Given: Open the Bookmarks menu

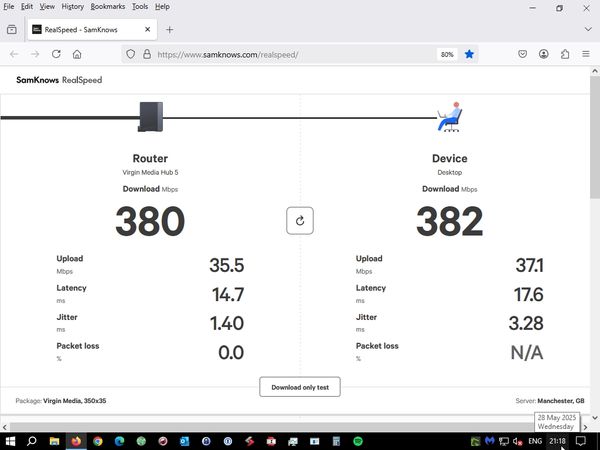Looking at the screenshot, I should click(108, 7).
